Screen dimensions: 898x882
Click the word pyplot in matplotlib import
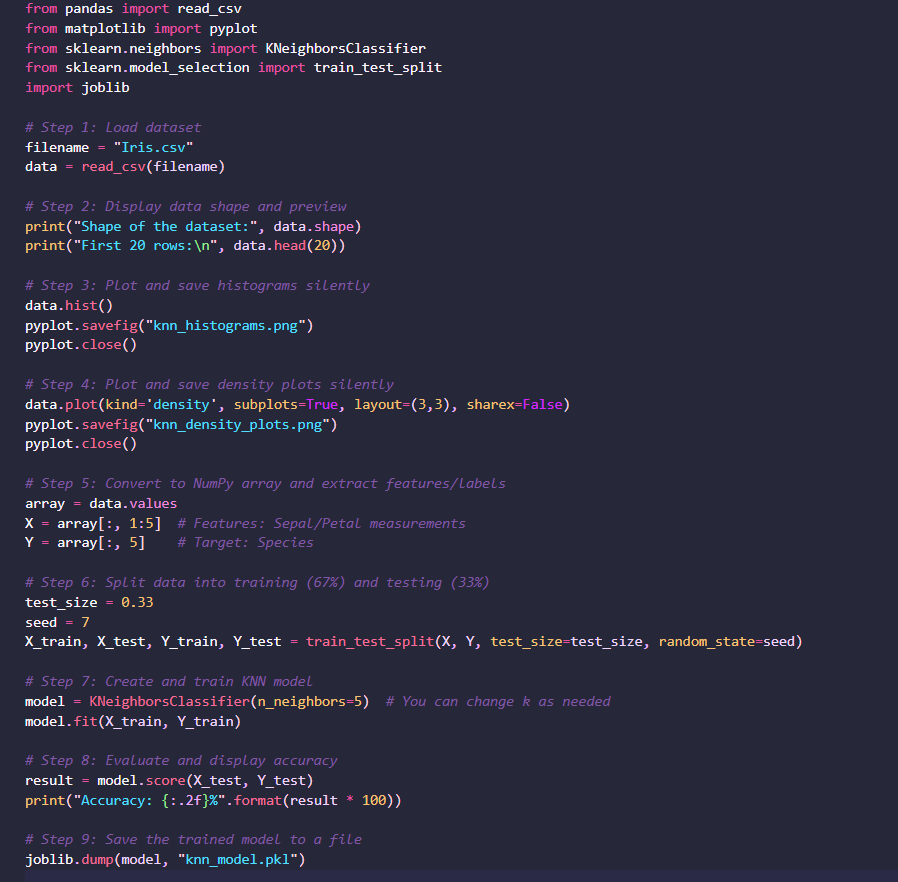coord(233,29)
